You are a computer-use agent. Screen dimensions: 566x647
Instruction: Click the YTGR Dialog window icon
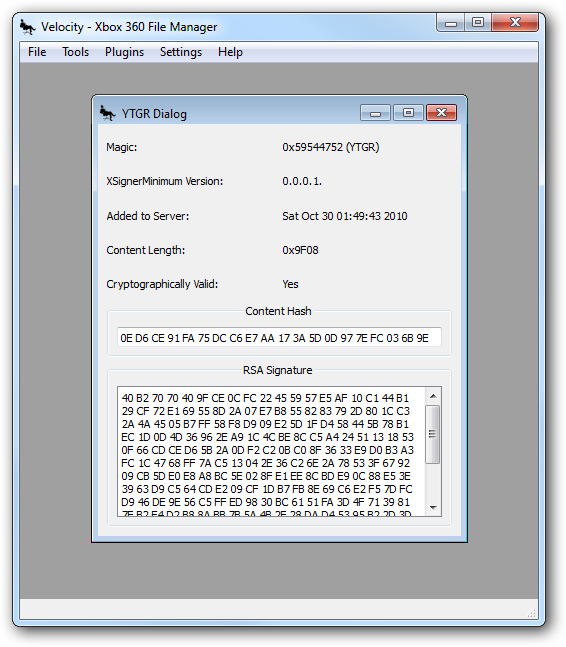[107, 113]
